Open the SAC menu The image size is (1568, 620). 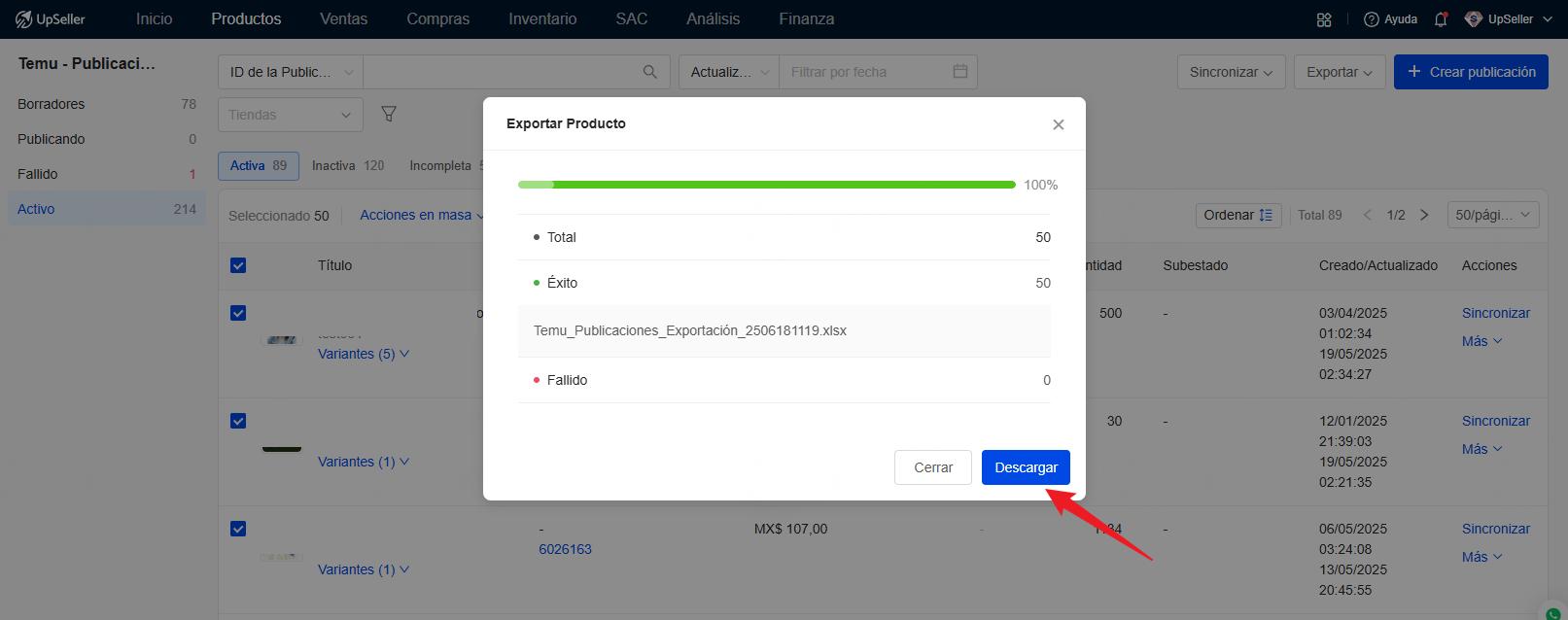[x=632, y=19]
